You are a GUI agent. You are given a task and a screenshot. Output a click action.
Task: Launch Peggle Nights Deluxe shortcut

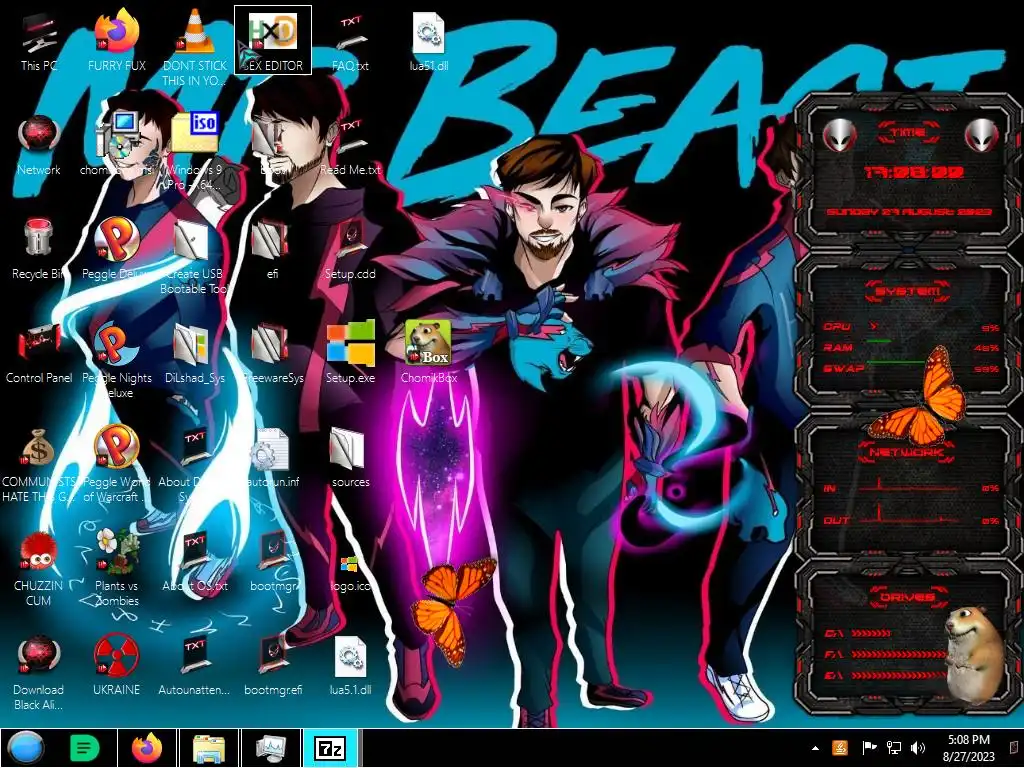[x=116, y=360]
